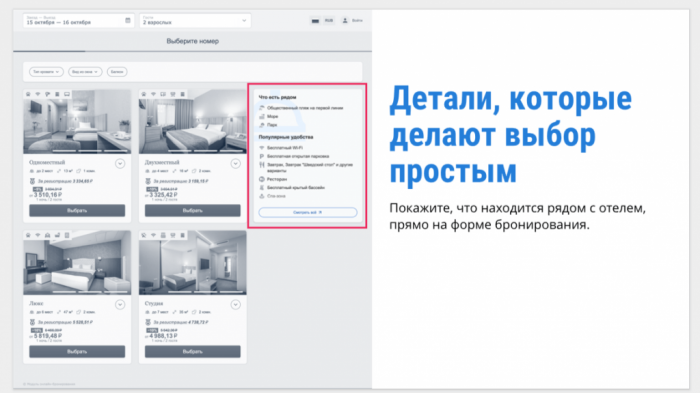Choose Выбрать for the Двухместный room
Image resolution: width=700 pixels, height=393 pixels.
click(x=192, y=210)
